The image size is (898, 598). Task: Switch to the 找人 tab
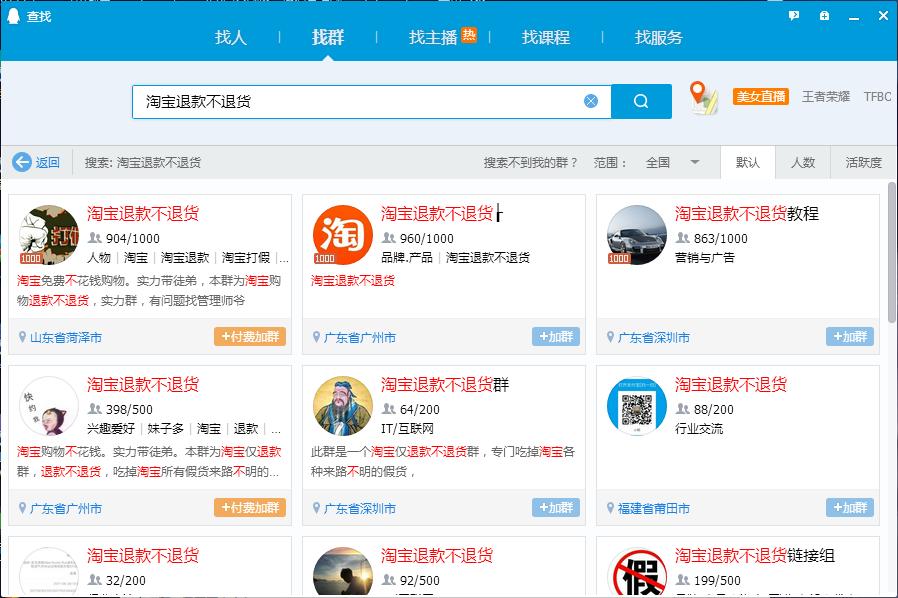click(231, 38)
